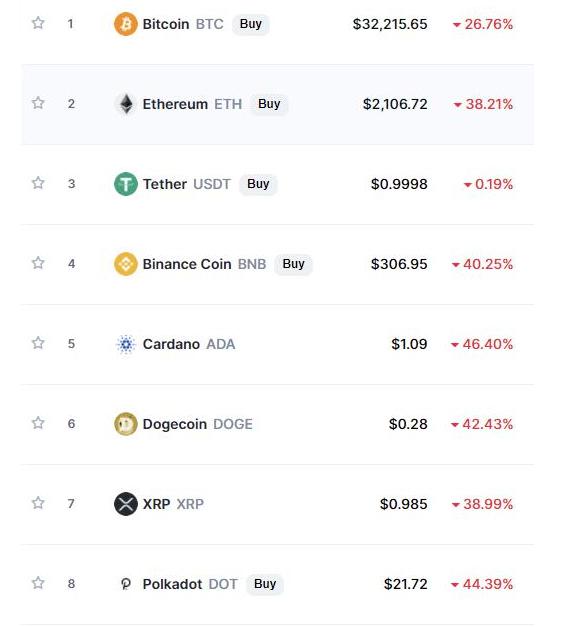This screenshot has width=561, height=627.
Task: Click the Bitcoin orange logo icon
Action: pyautogui.click(x=126, y=24)
